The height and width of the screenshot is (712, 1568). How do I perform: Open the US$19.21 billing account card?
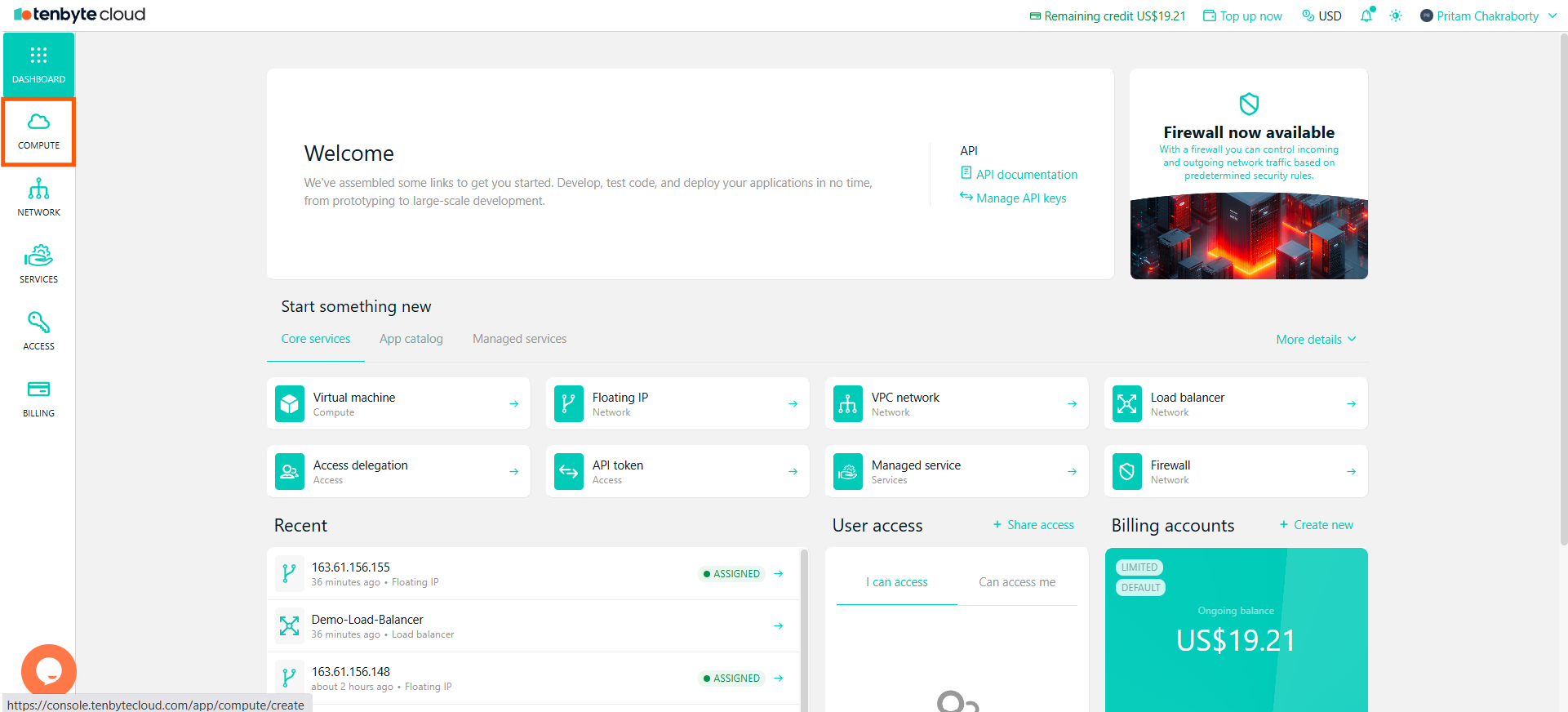coord(1236,630)
